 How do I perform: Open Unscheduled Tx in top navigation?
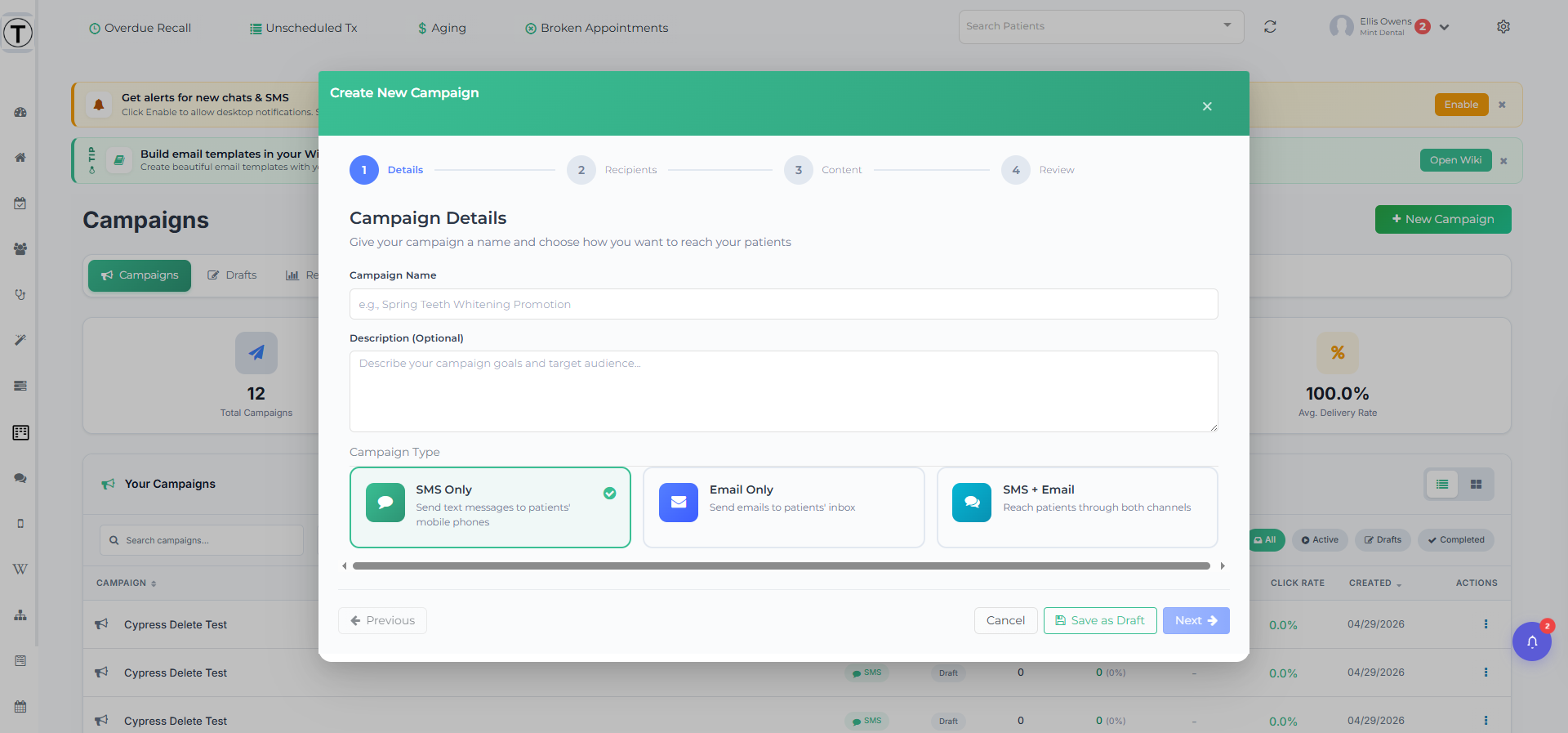[x=303, y=28]
